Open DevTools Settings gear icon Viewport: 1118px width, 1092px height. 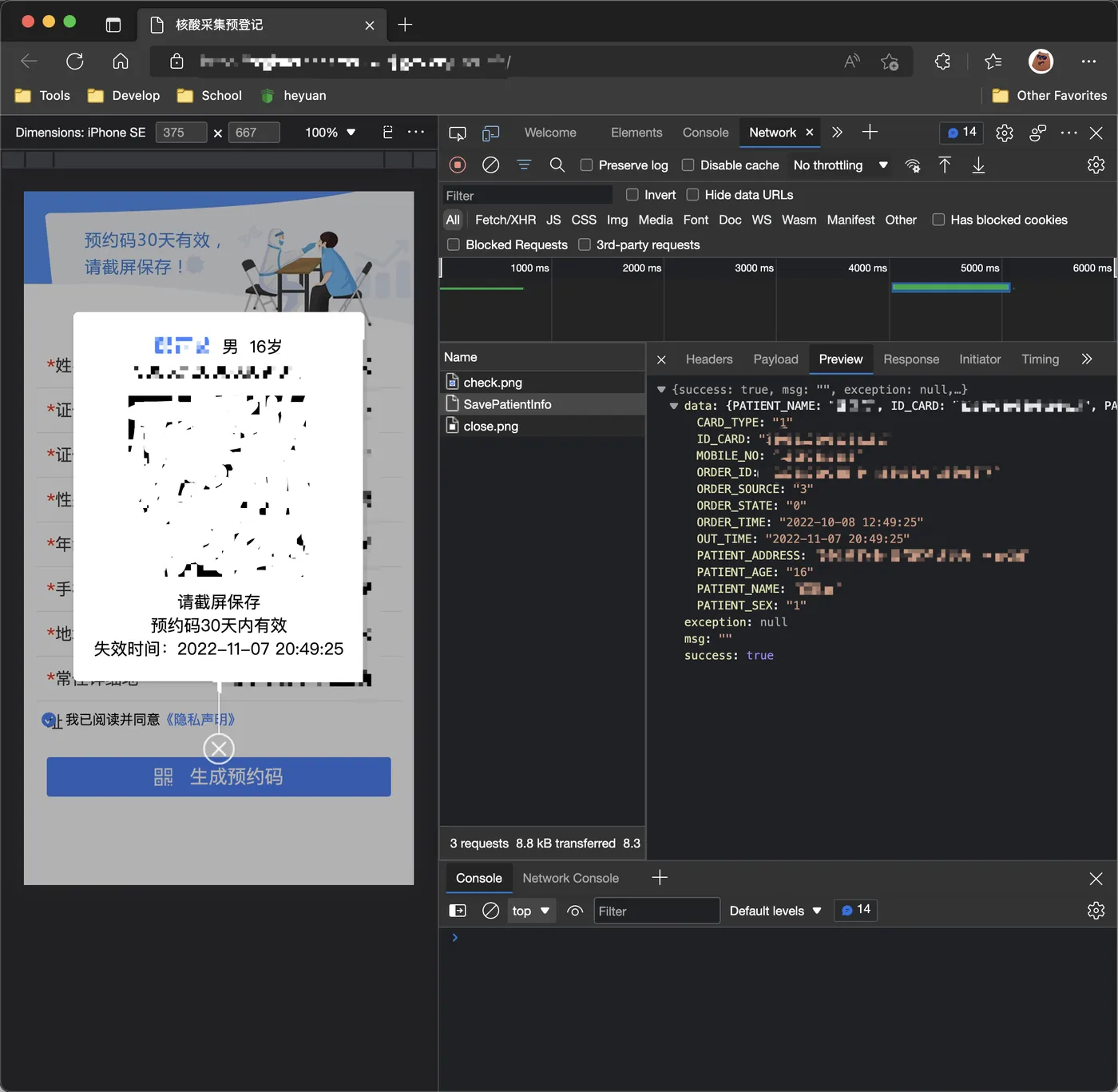click(1005, 133)
